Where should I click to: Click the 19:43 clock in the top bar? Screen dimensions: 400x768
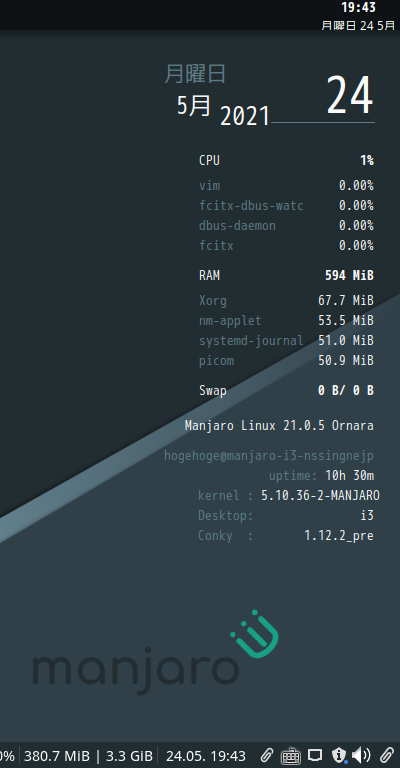[358, 7]
